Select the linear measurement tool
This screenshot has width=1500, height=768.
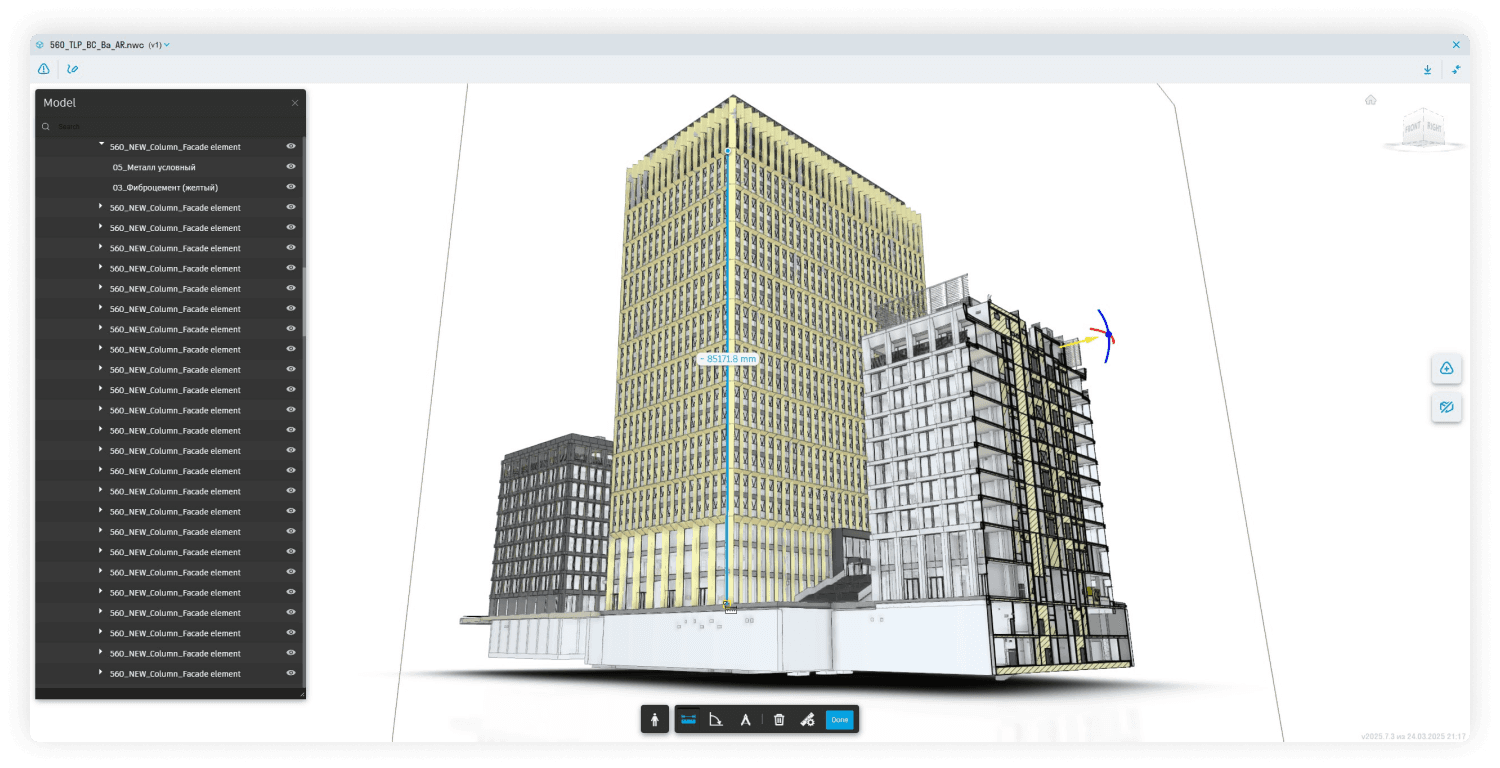pos(688,719)
